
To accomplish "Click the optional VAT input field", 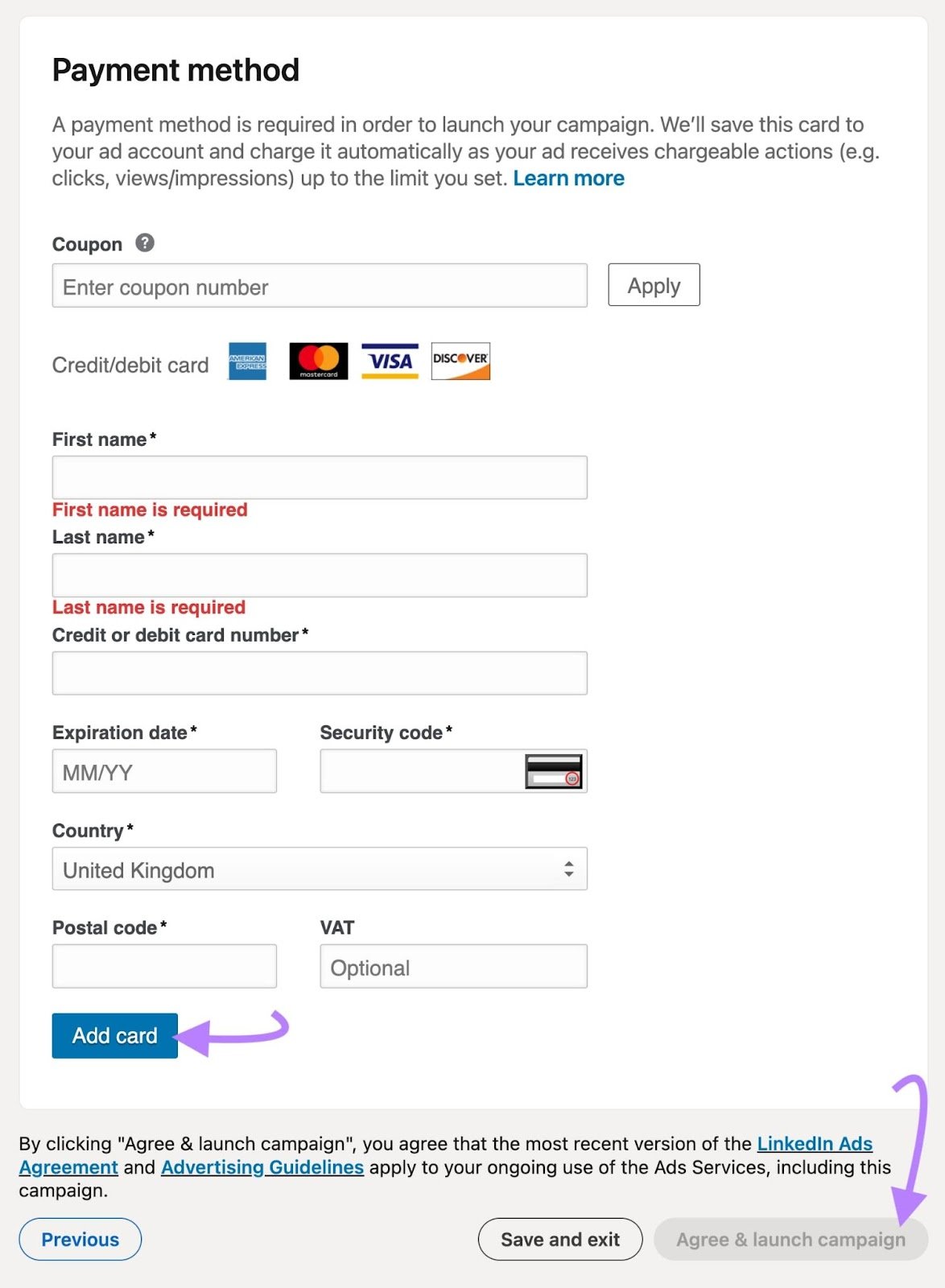I will coord(453,966).
